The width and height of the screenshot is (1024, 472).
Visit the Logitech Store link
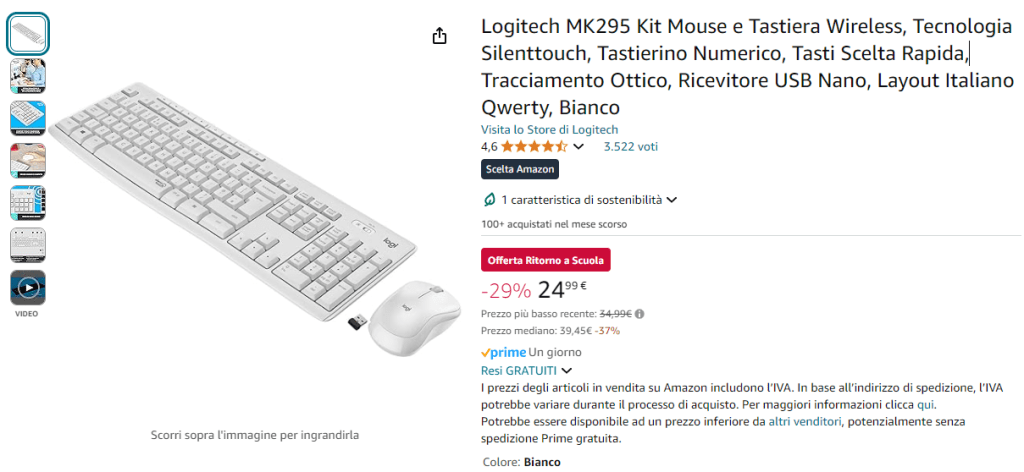(549, 130)
